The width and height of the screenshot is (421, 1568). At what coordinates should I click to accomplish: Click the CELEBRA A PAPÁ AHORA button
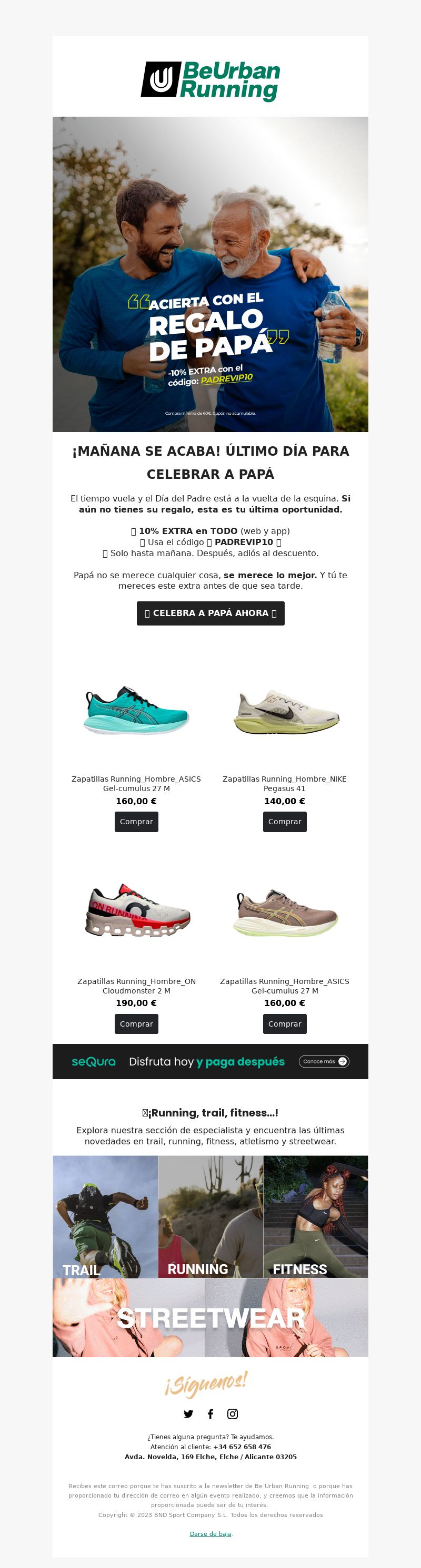(x=210, y=613)
